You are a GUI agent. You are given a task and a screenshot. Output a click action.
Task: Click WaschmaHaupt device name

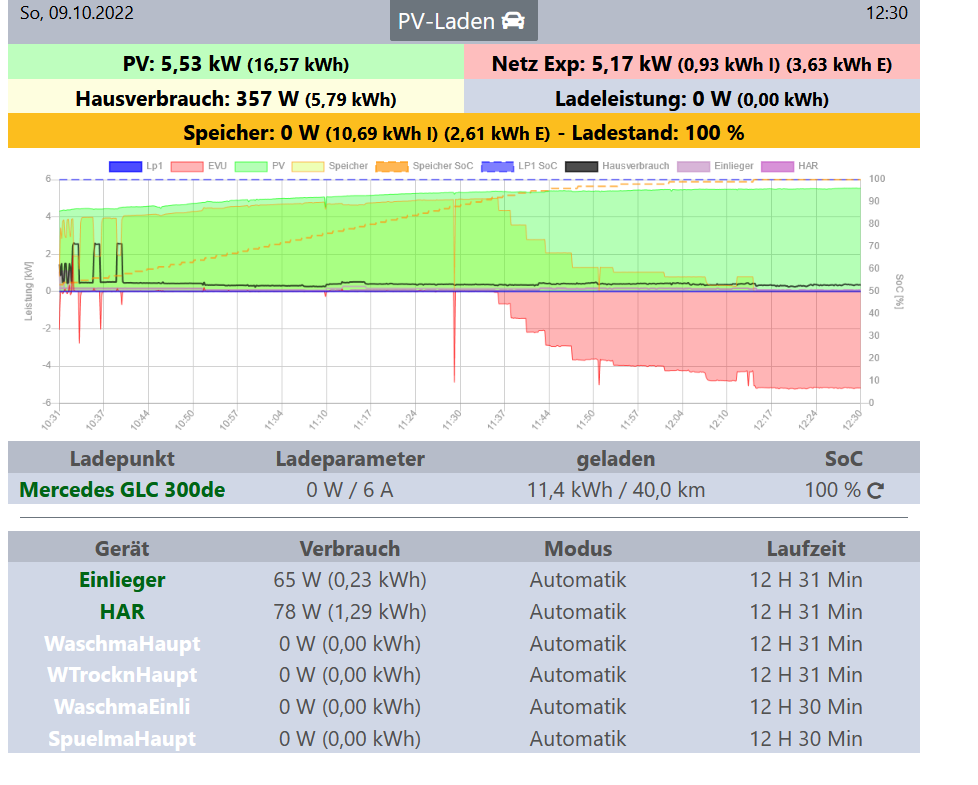(x=122, y=644)
